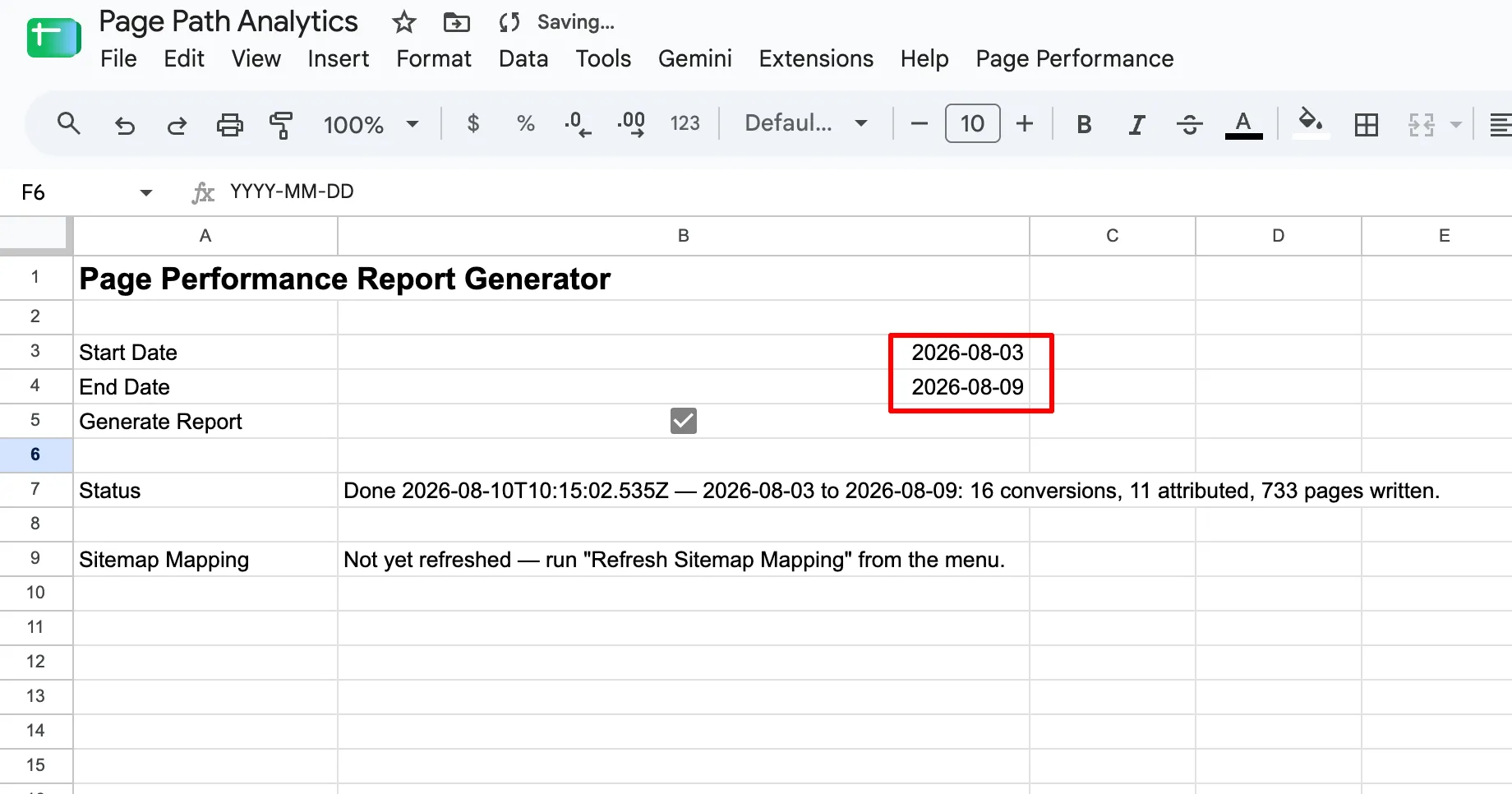This screenshot has width=1512, height=794.
Task: Open the Gemini menu
Action: point(694,59)
